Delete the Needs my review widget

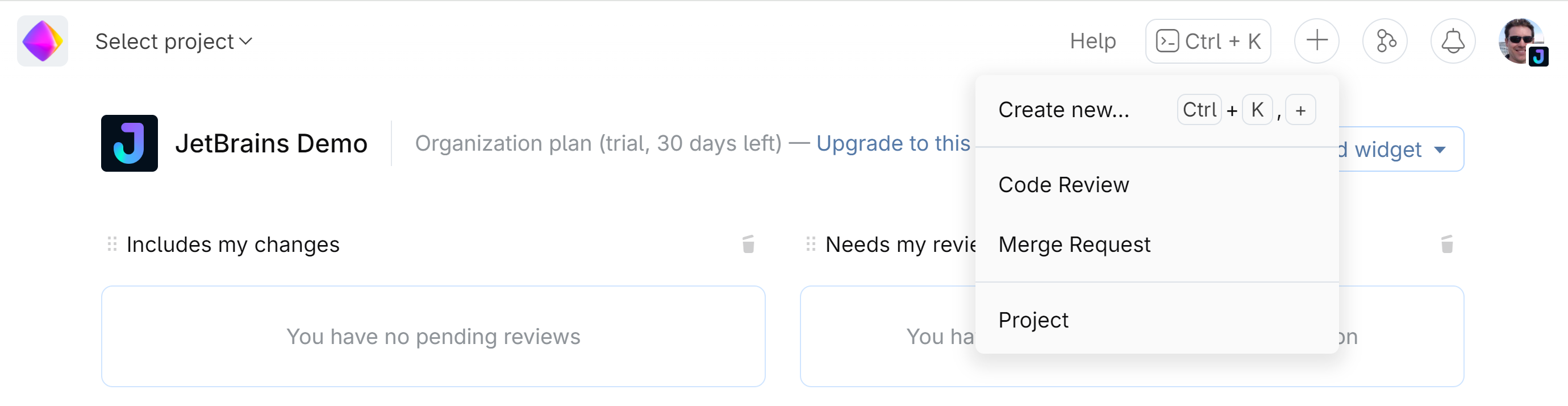point(1447,245)
